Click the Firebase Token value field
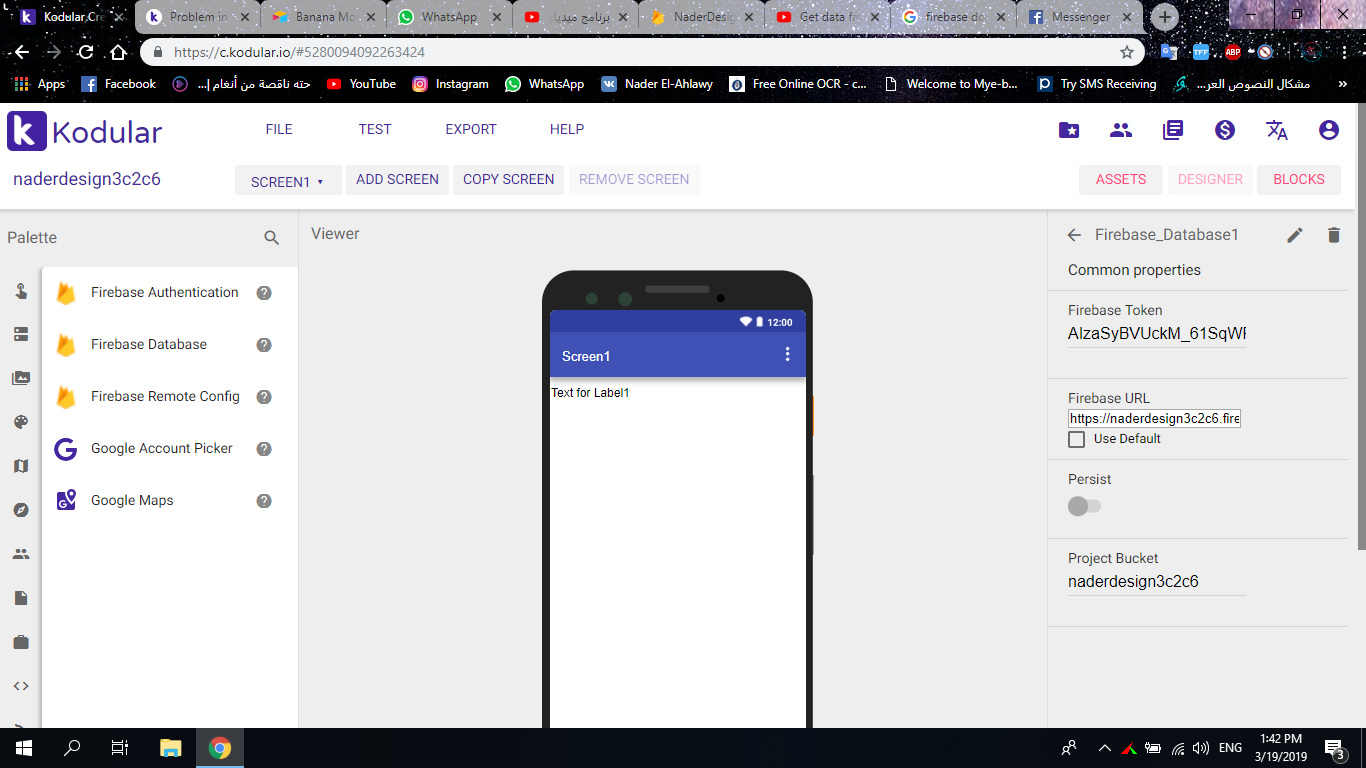 (1157, 334)
